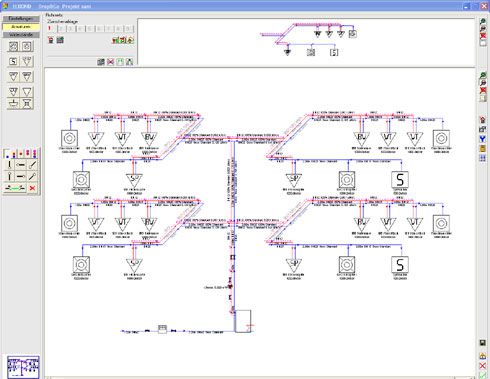Zoom in using main drawing green magnifier
Screen dimensions: 490x379
[x=482, y=76]
